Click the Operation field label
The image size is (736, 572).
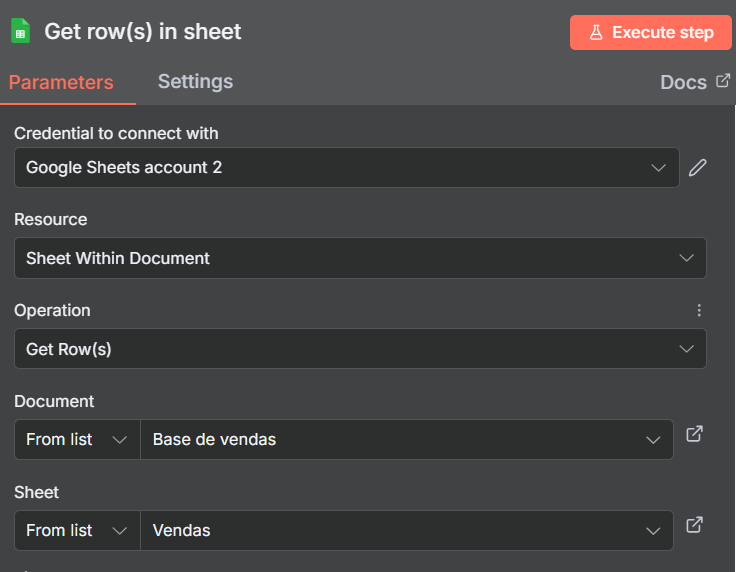click(52, 311)
